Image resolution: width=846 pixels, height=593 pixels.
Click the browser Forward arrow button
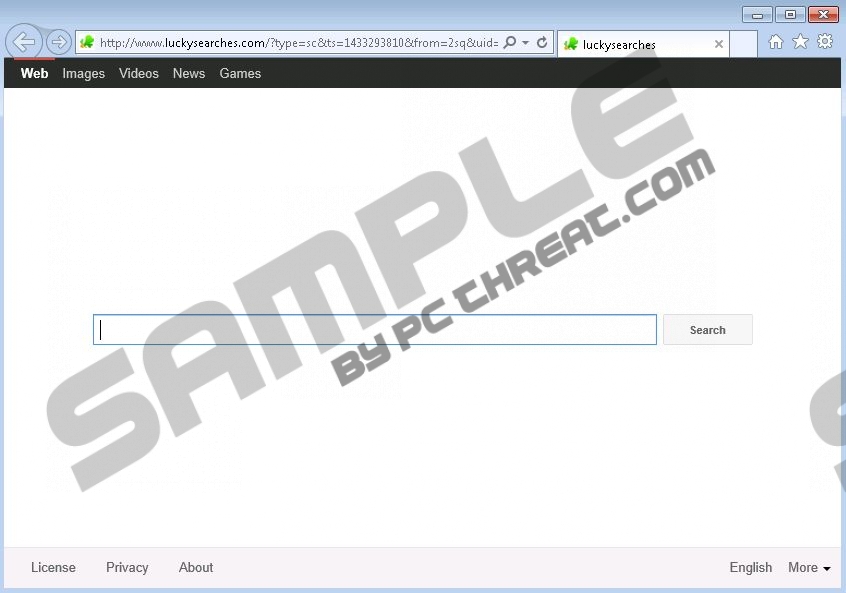[x=59, y=42]
